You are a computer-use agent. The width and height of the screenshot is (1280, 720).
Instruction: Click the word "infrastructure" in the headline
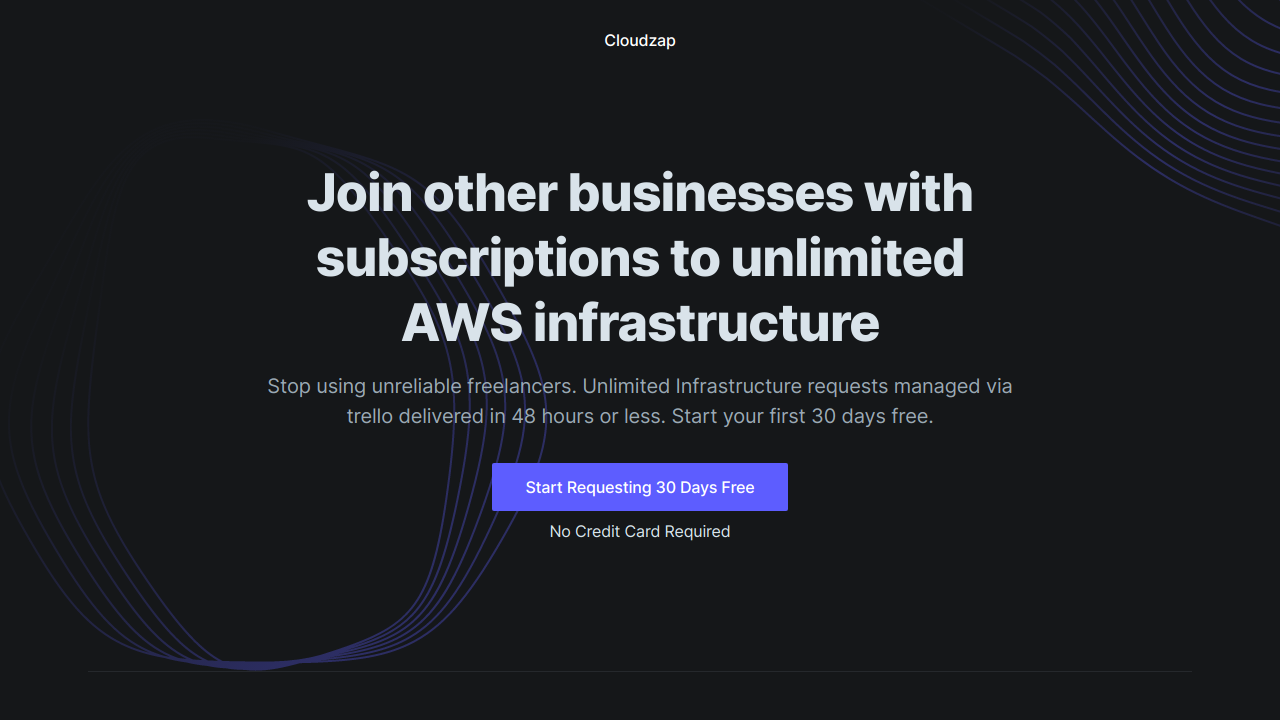706,323
